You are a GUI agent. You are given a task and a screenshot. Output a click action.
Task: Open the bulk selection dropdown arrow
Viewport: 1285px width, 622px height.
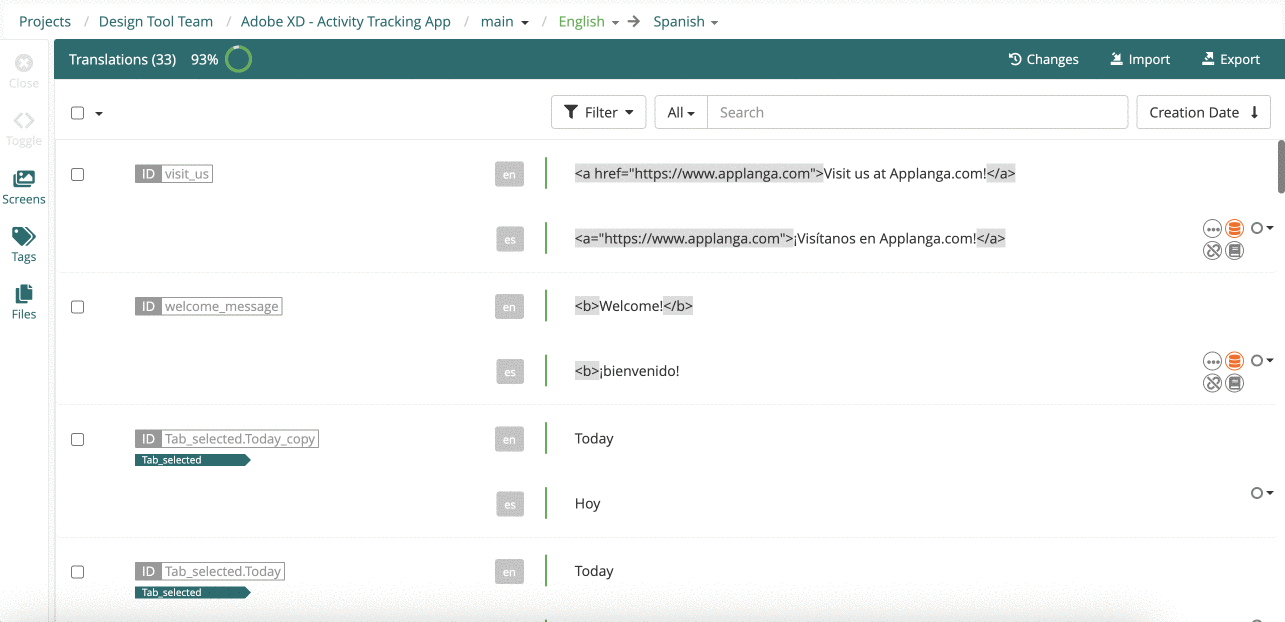pyautogui.click(x=99, y=114)
